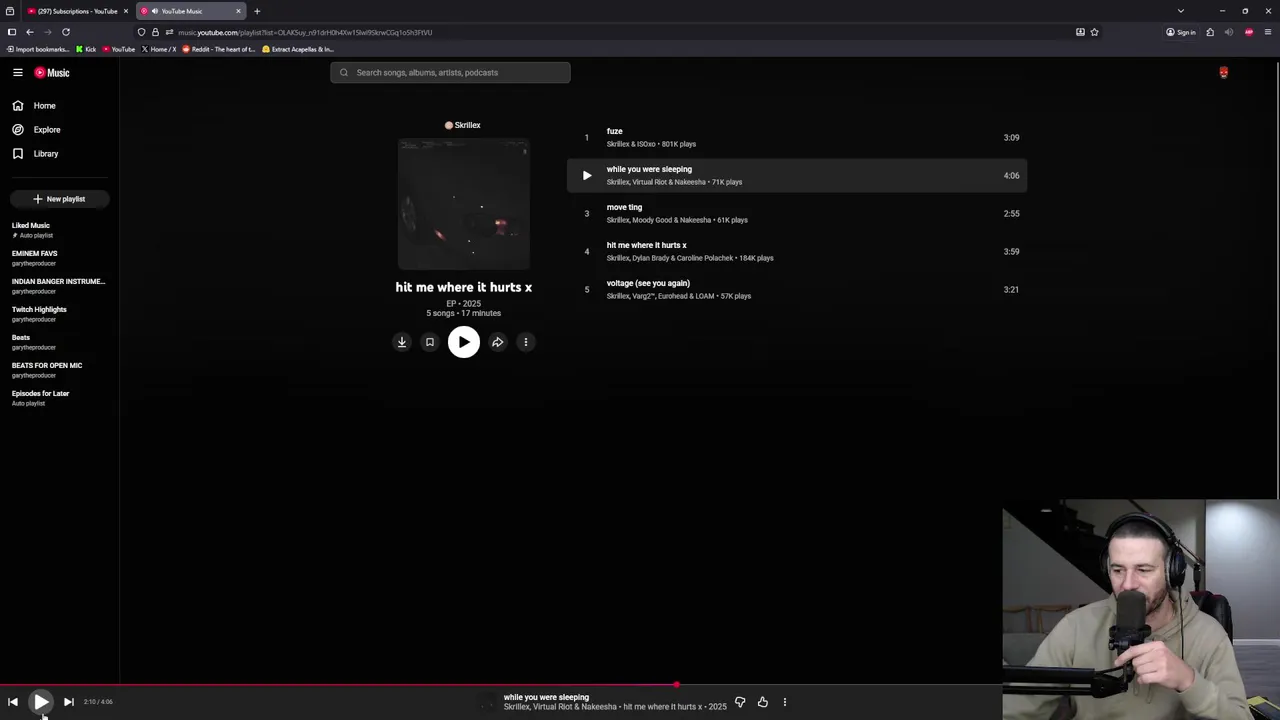The height and width of the screenshot is (720, 1280).
Task: Open album more options three dots
Action: tap(526, 342)
